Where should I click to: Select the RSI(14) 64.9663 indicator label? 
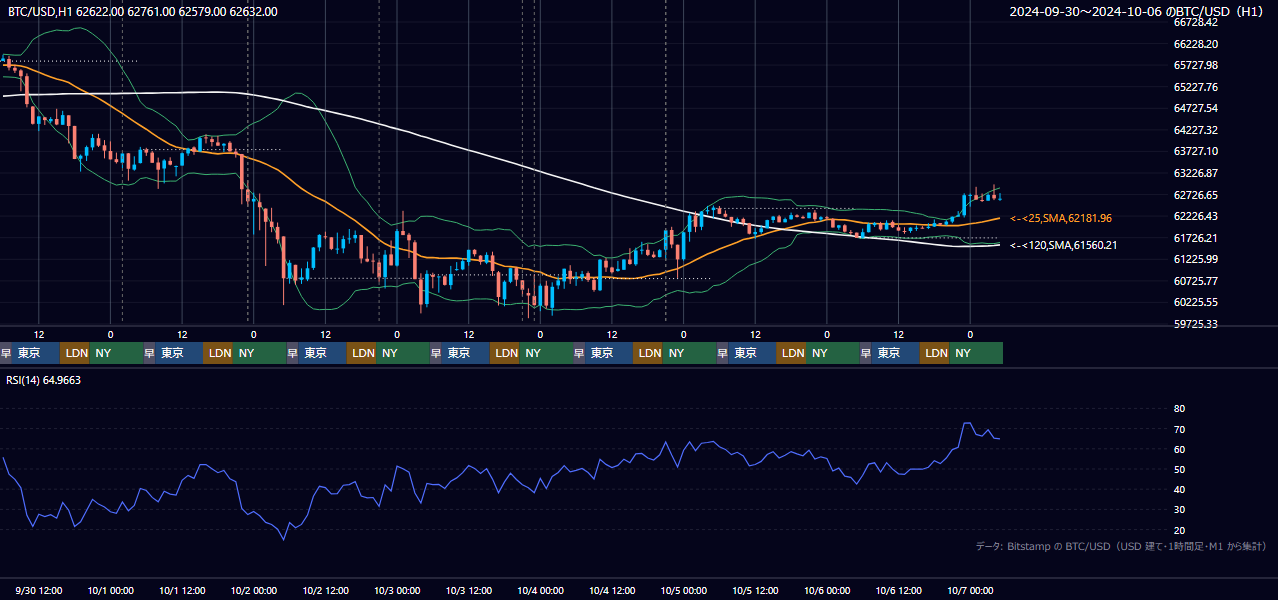tap(44, 380)
